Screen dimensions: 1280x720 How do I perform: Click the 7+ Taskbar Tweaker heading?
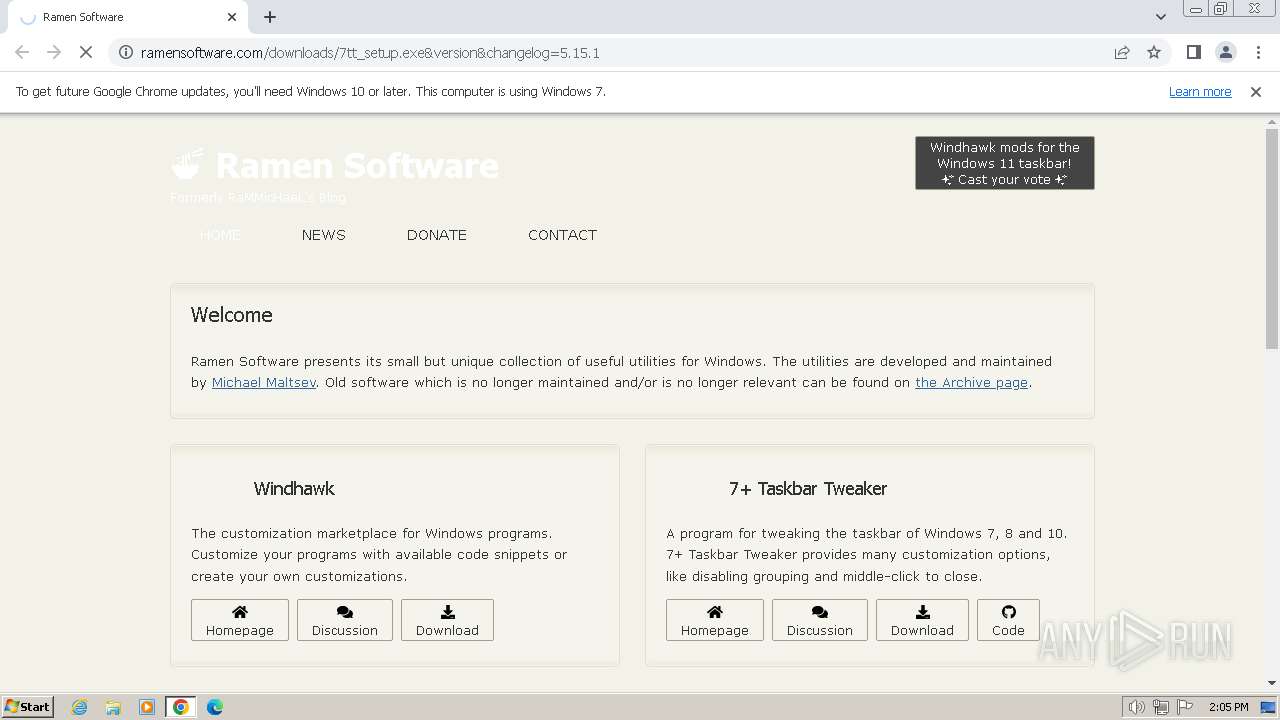[x=808, y=489]
